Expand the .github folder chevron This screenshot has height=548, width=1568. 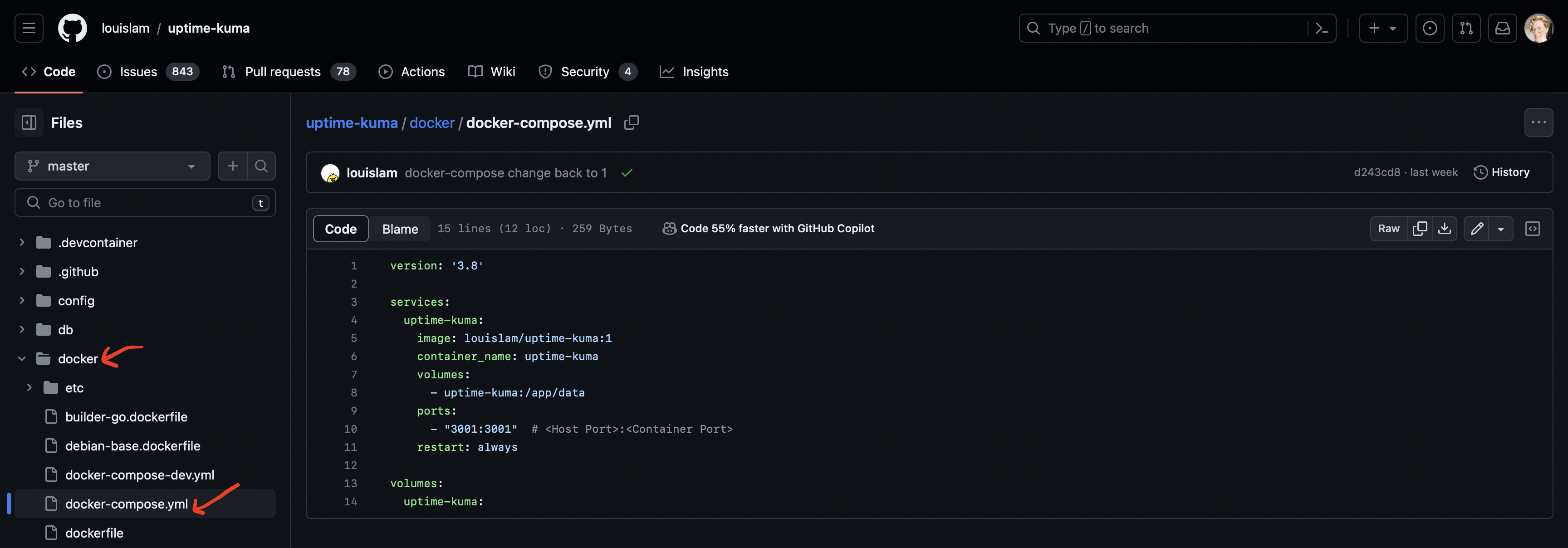point(22,272)
